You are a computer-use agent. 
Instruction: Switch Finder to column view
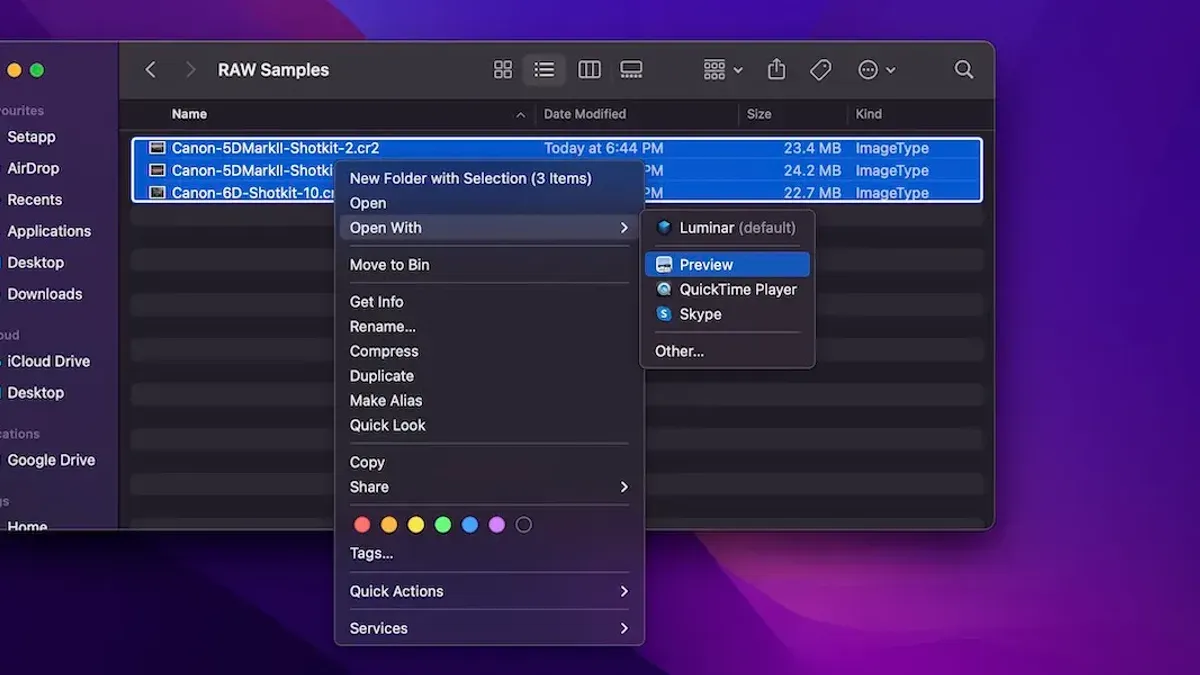tap(590, 69)
